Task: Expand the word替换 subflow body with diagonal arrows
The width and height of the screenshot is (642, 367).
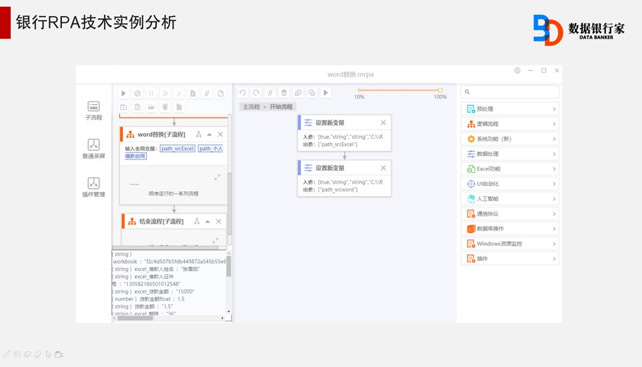Action: coord(217,177)
